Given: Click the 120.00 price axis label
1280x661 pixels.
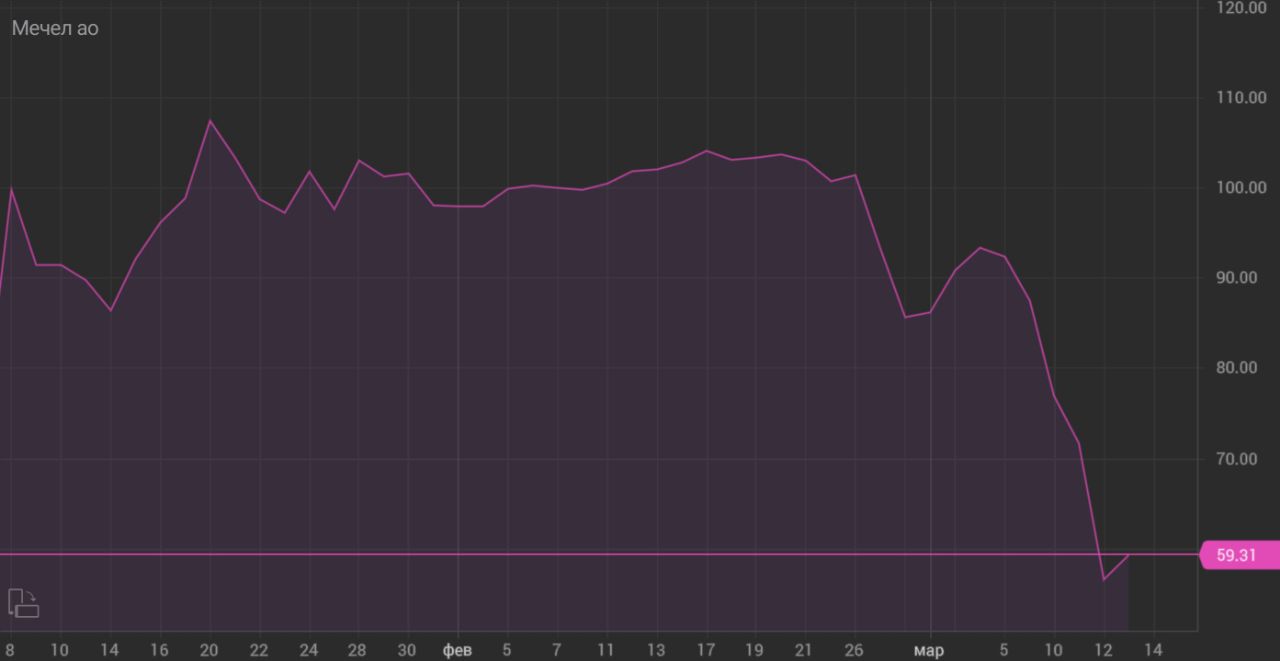Looking at the screenshot, I should click(1242, 8).
